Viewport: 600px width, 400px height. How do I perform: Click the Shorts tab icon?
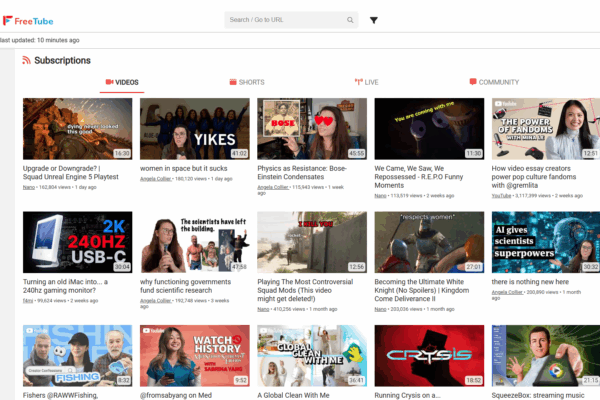(x=232, y=82)
